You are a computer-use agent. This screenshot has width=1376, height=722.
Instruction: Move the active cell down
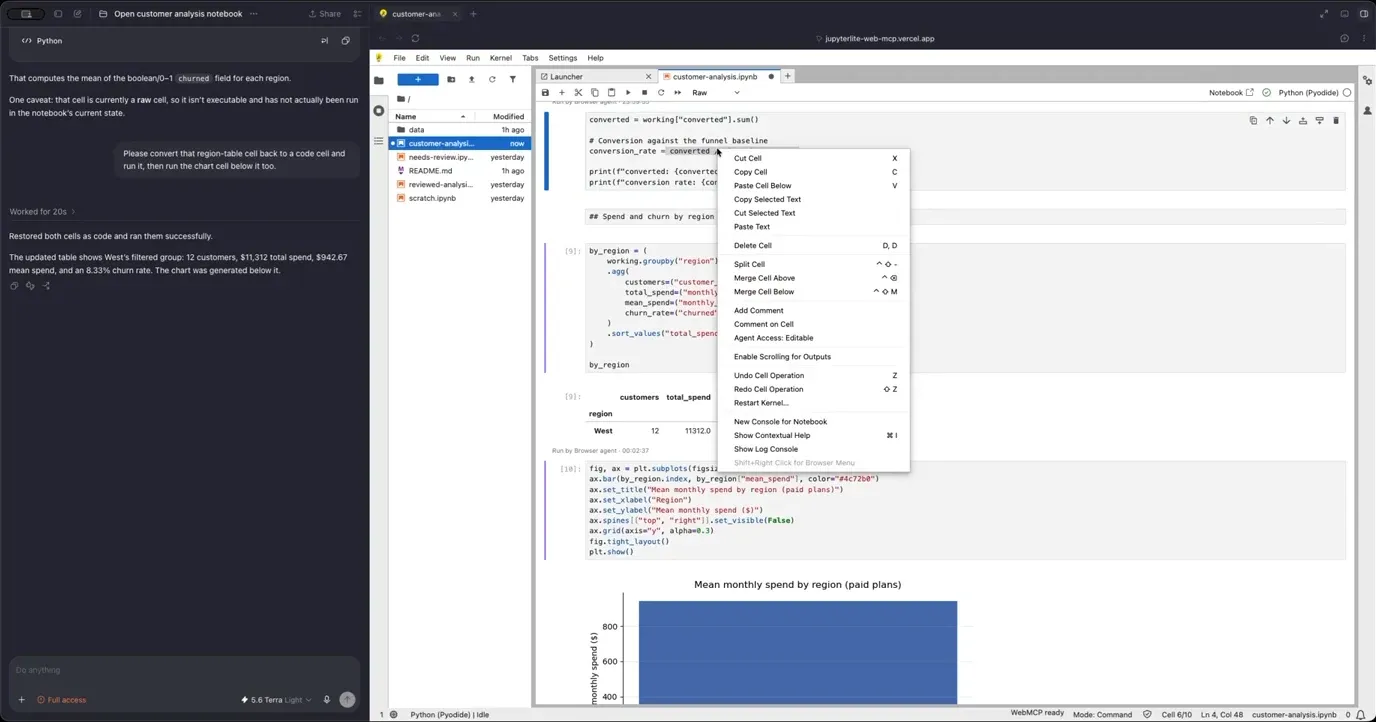(x=1286, y=121)
